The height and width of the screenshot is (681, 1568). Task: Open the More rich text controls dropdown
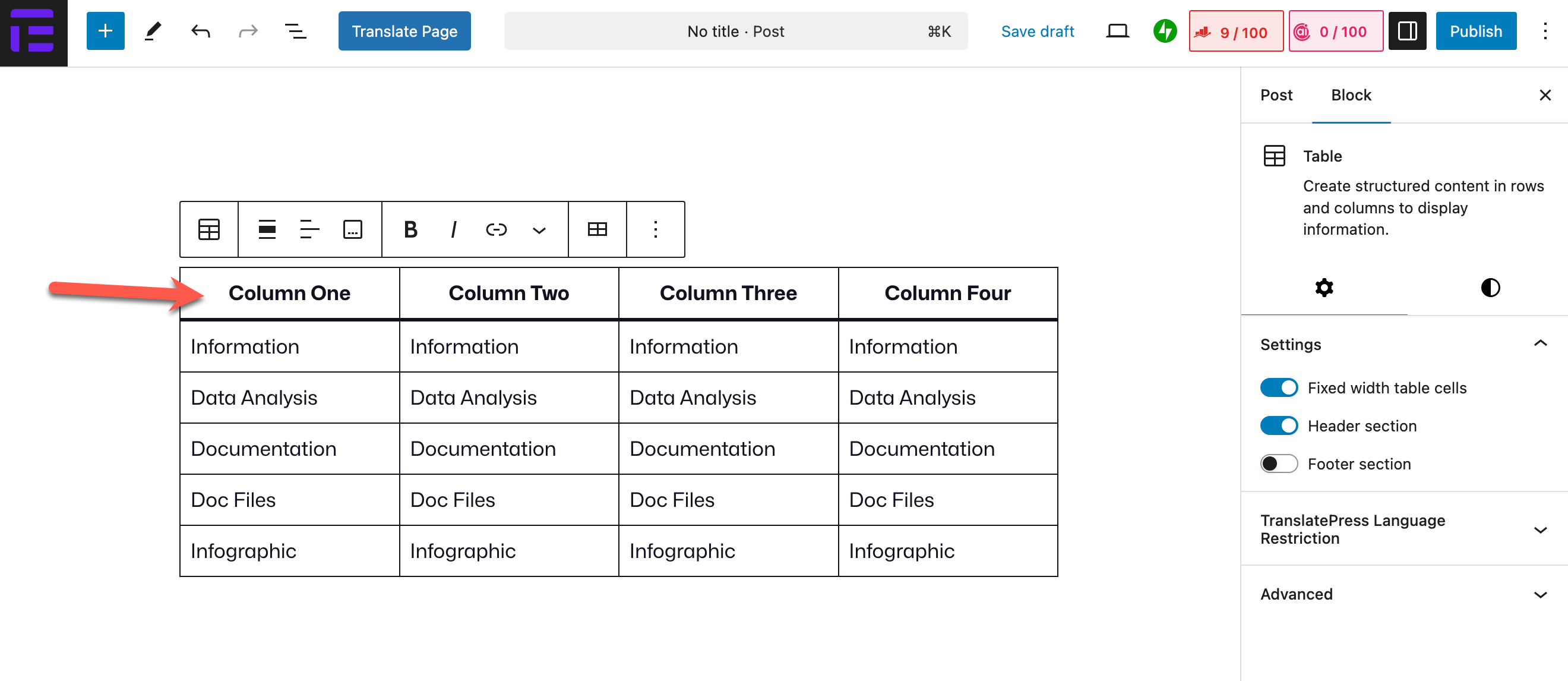click(539, 229)
